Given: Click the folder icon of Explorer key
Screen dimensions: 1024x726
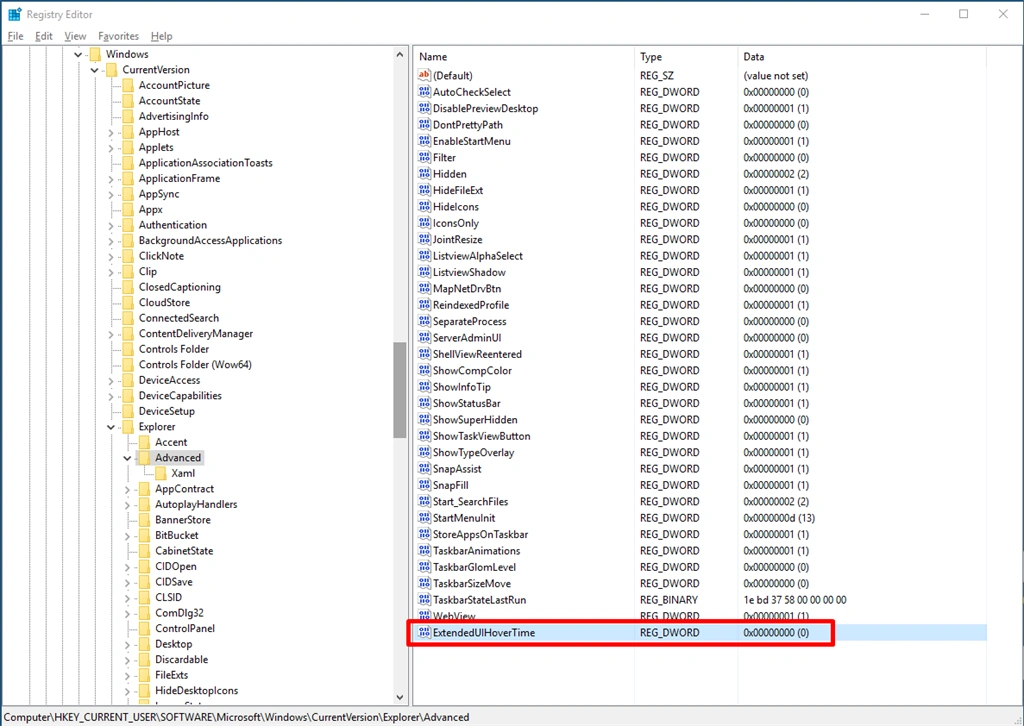Looking at the screenshot, I should [x=128, y=427].
